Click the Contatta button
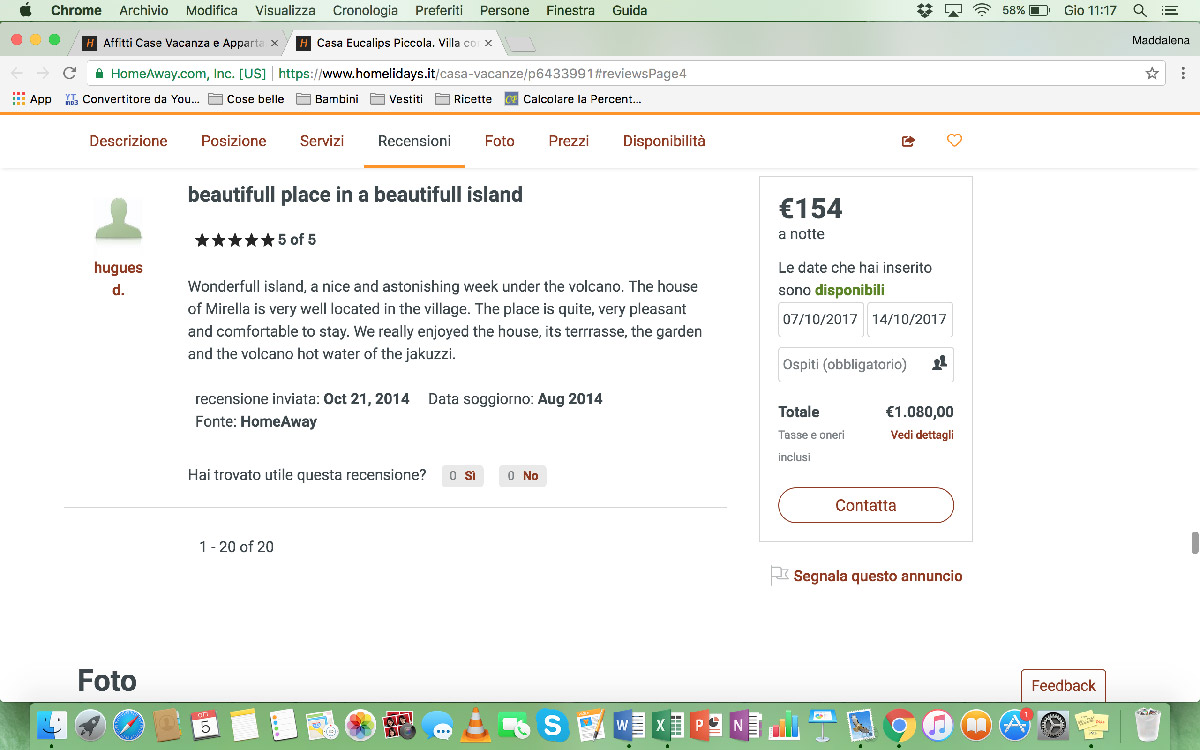 coord(866,505)
